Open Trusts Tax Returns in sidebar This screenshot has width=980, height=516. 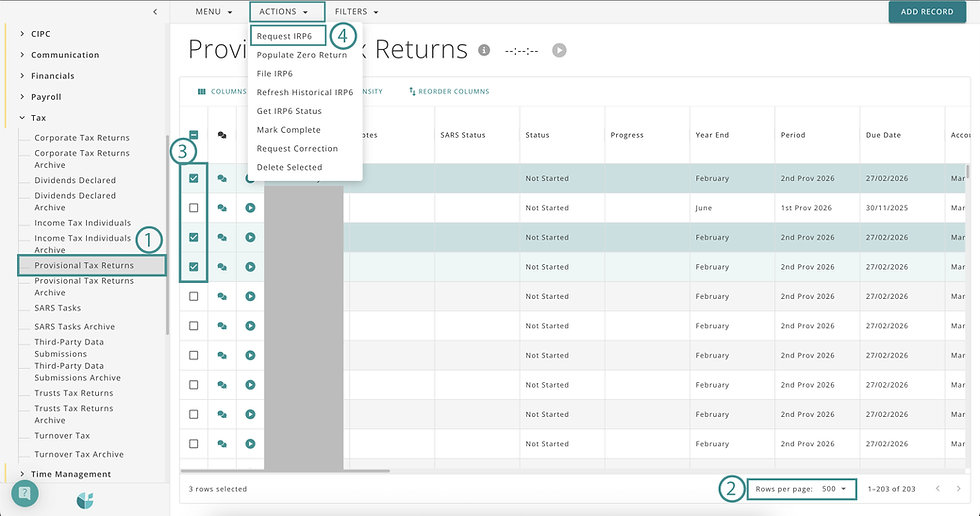[74, 393]
